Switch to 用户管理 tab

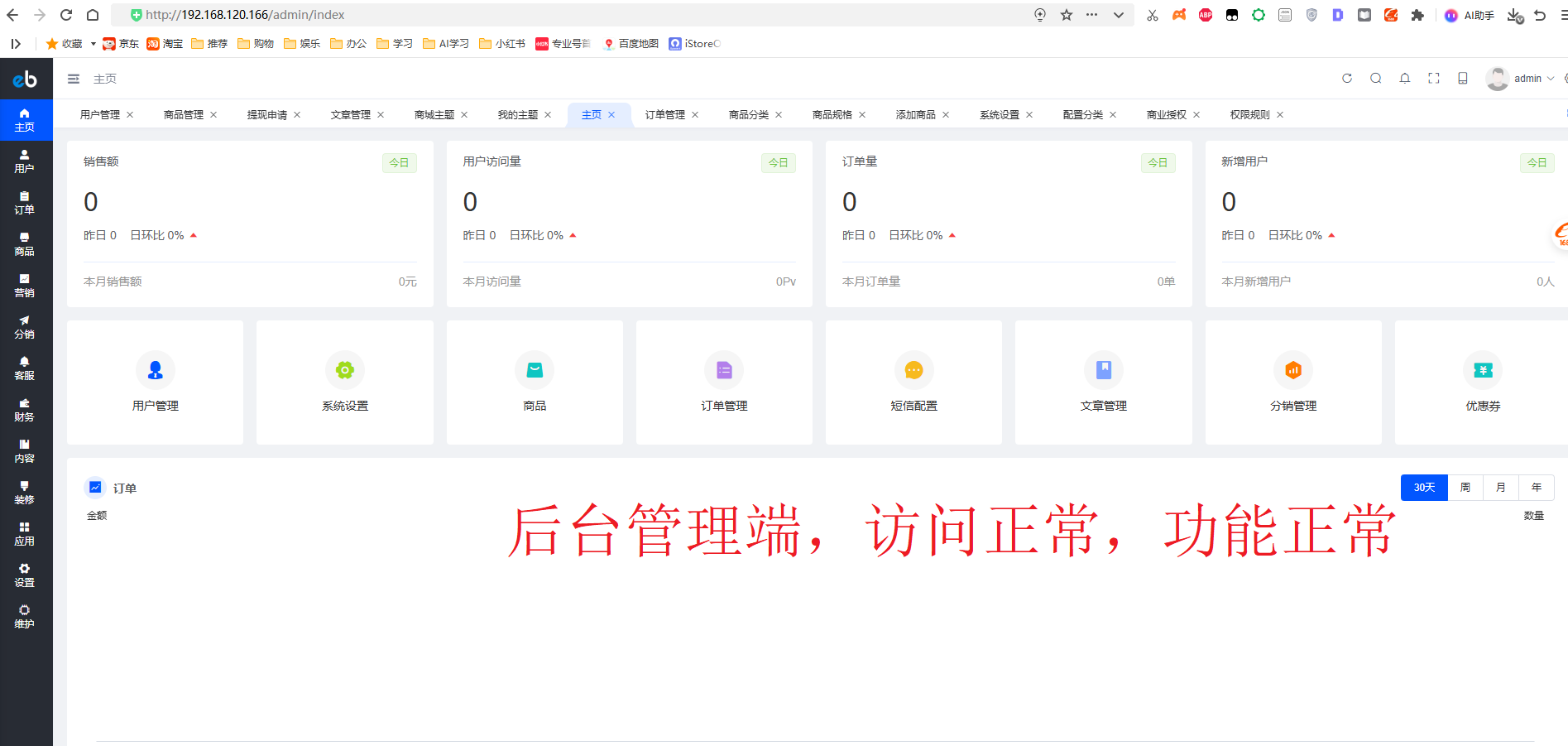[100, 115]
